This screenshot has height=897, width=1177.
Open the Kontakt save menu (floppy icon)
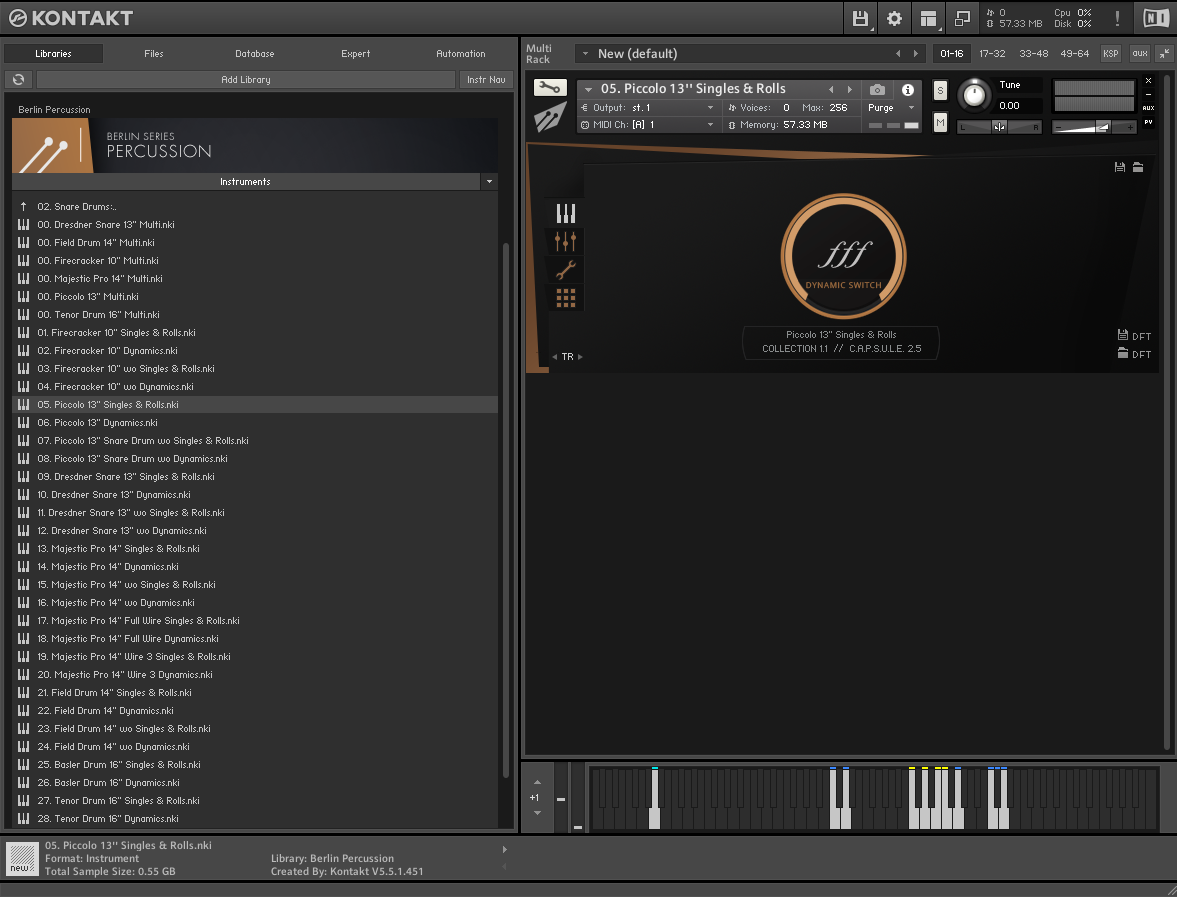(860, 18)
